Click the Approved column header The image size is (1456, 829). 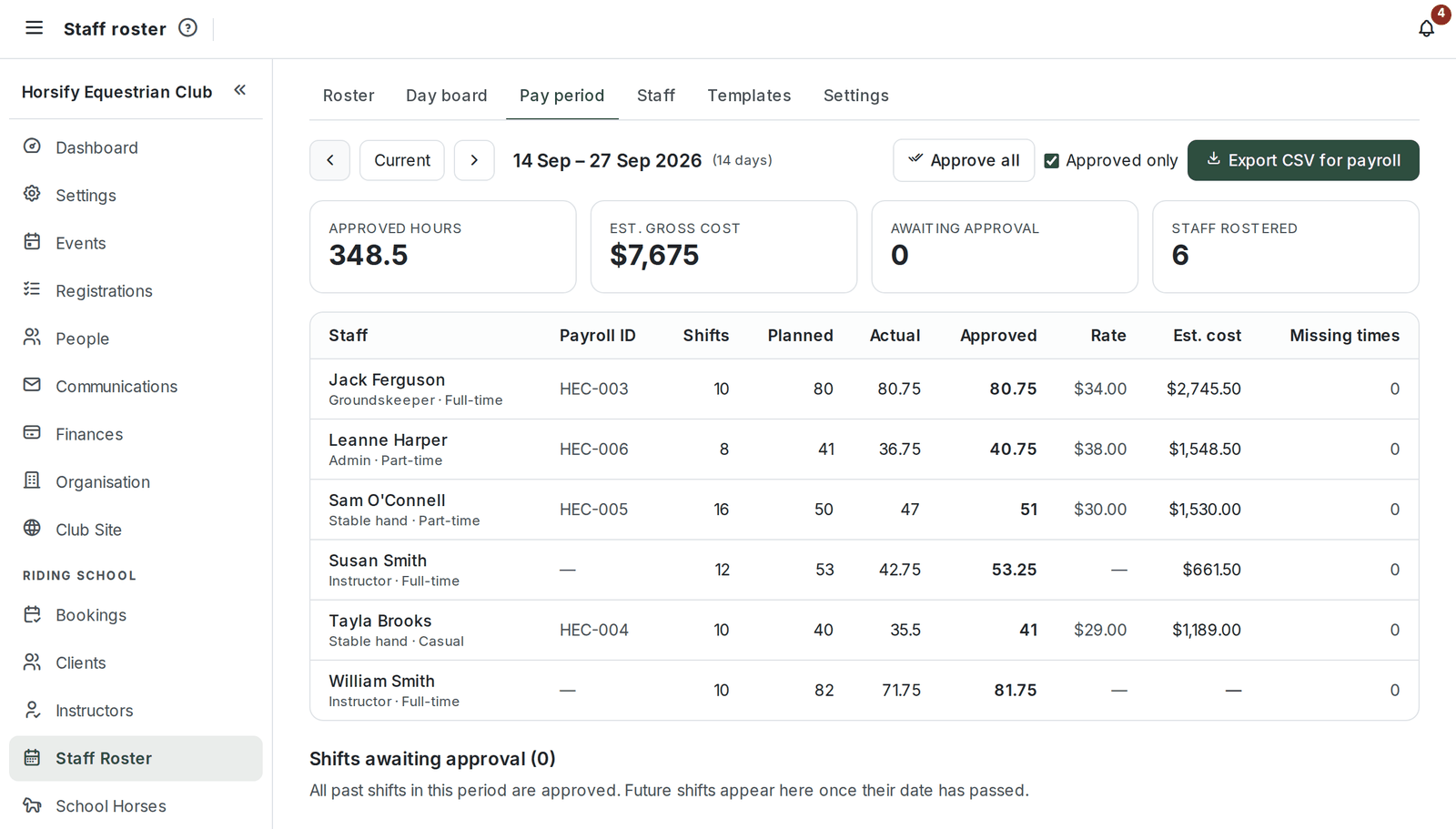[x=998, y=335]
